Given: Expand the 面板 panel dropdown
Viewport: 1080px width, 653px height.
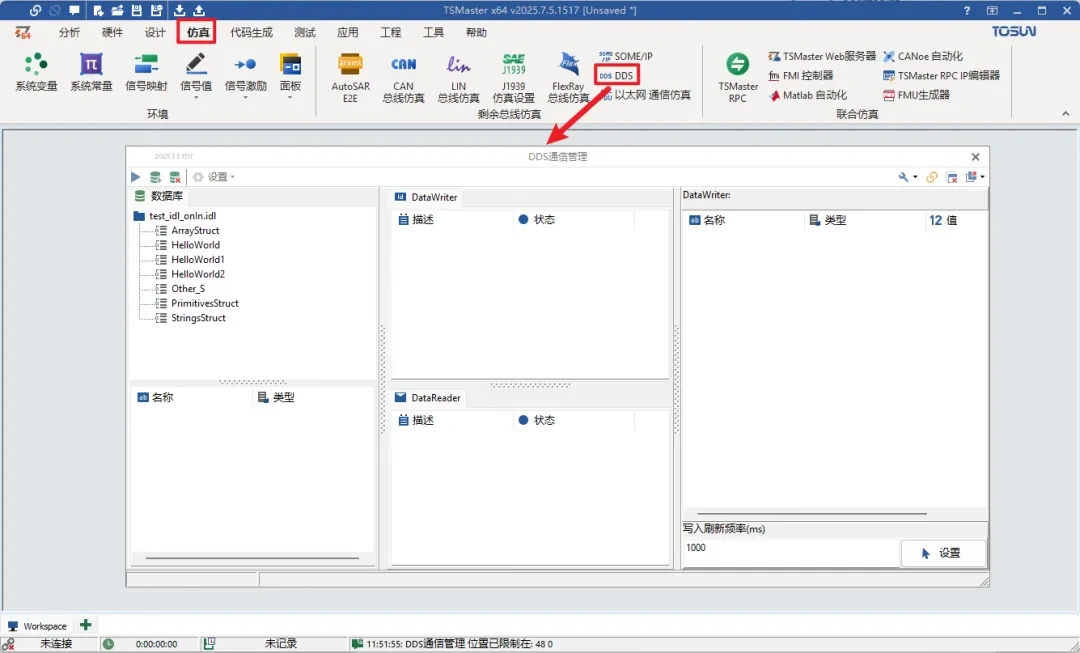Looking at the screenshot, I should pos(290,75).
